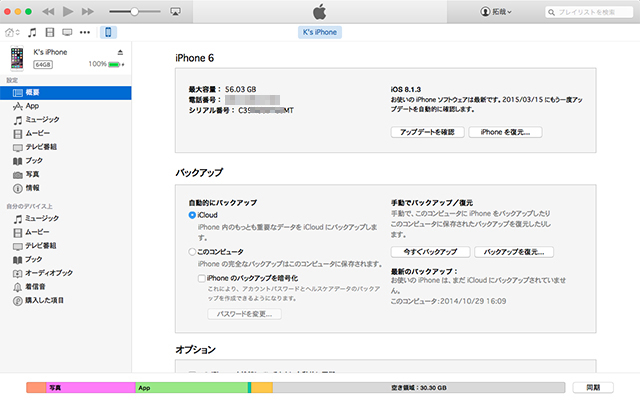Switch to TV shows icon in toolbar
Screen dimensions: 640x402
[x=67, y=32]
